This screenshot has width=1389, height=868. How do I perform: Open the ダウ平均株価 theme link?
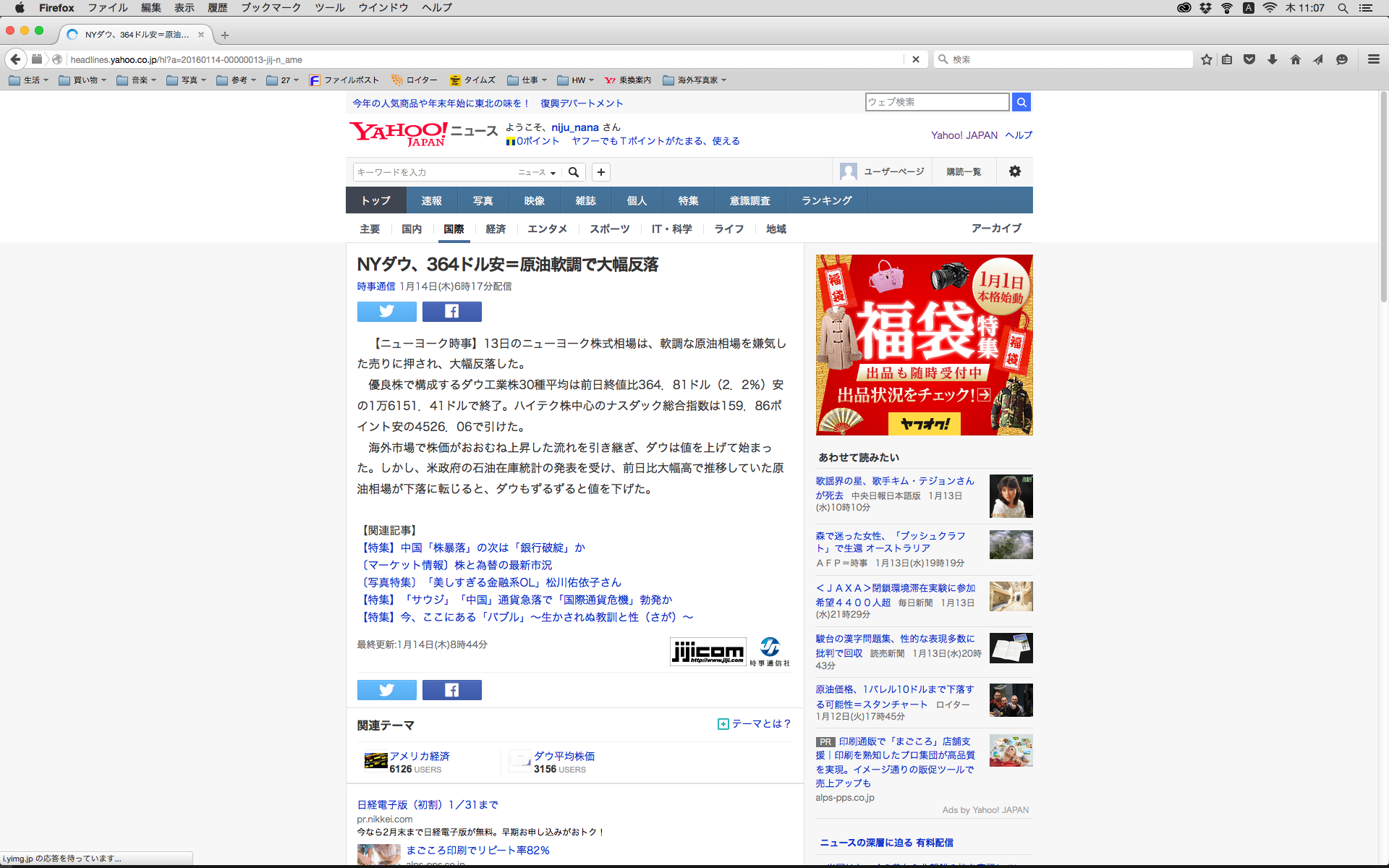[564, 756]
